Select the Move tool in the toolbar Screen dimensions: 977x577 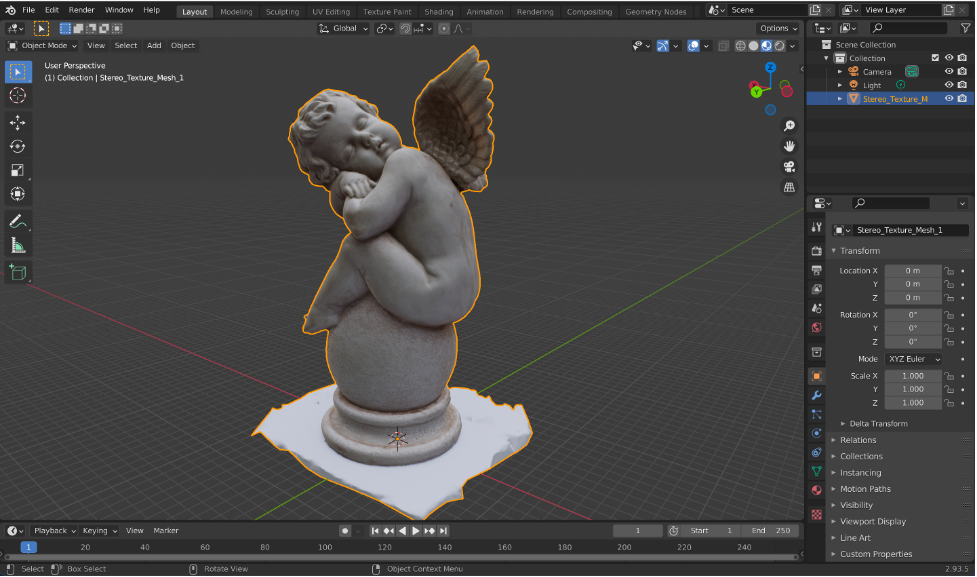17,121
